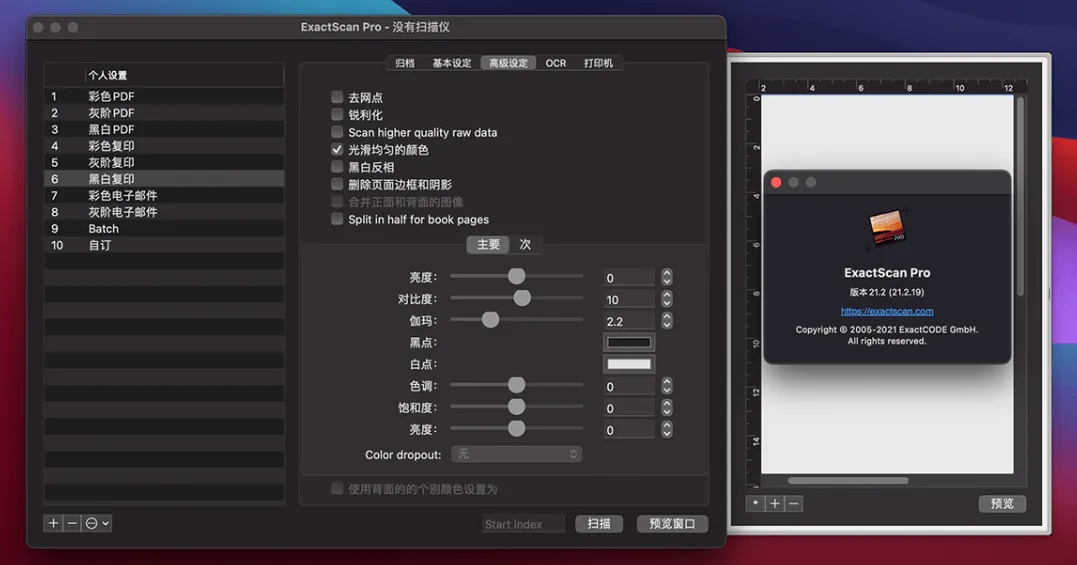Zoom out preview with minus button
The image size is (1077, 565).
click(x=793, y=503)
